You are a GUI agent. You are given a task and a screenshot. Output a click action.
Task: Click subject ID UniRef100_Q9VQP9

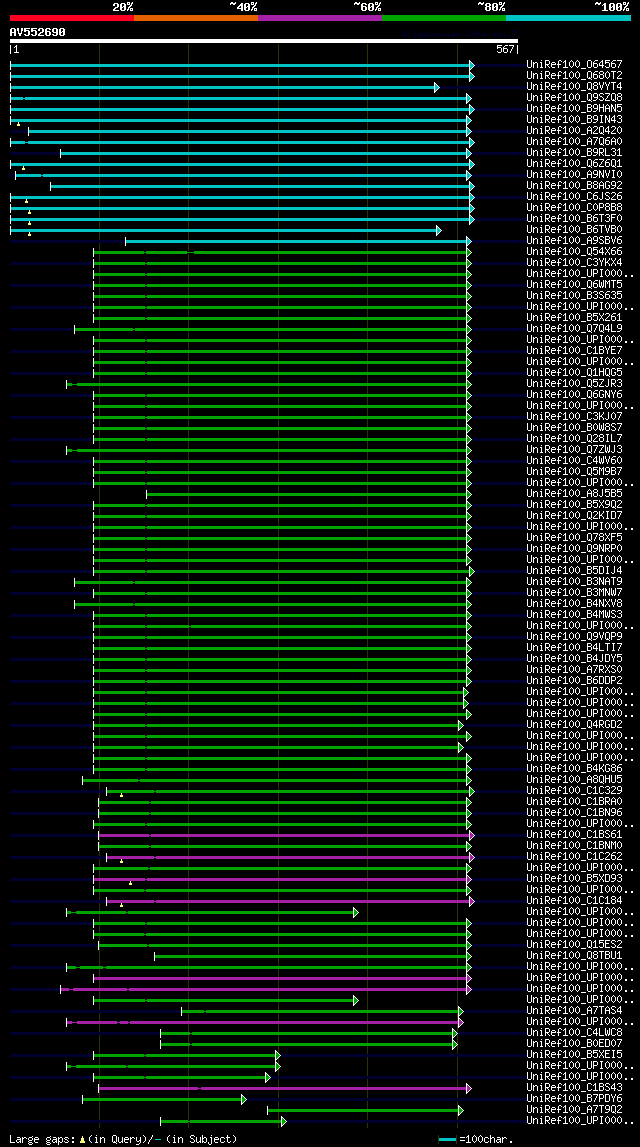pyautogui.click(x=574, y=636)
